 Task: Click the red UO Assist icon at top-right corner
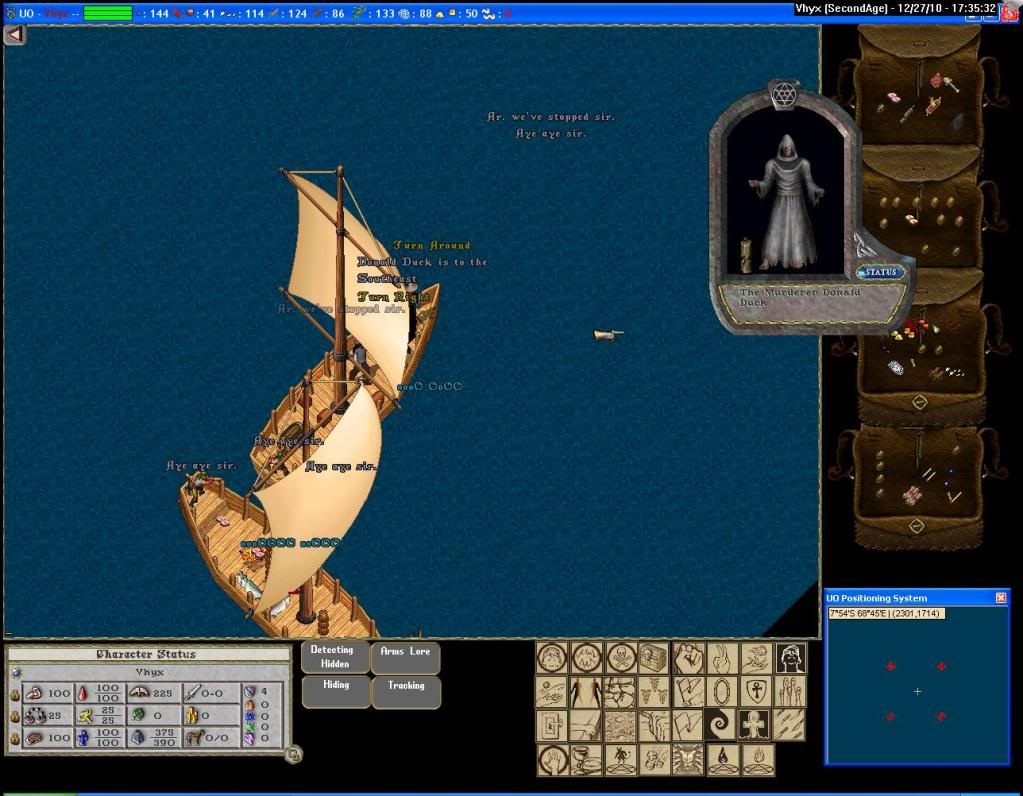(x=1010, y=13)
